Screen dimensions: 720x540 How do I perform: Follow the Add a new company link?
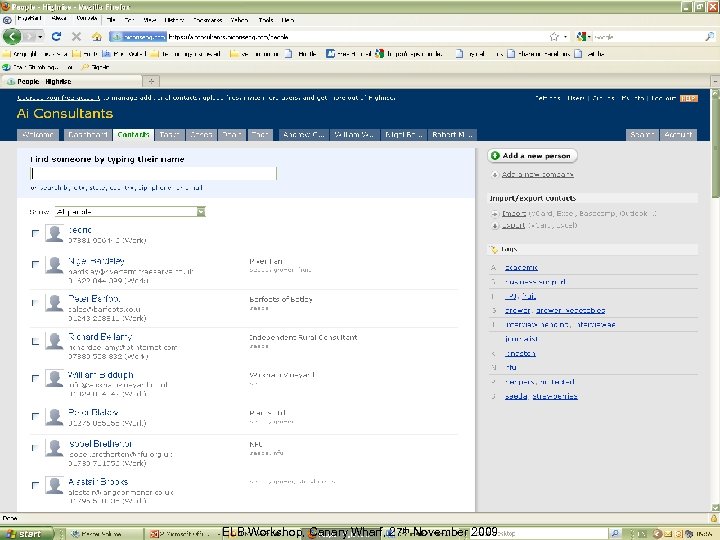click(537, 174)
